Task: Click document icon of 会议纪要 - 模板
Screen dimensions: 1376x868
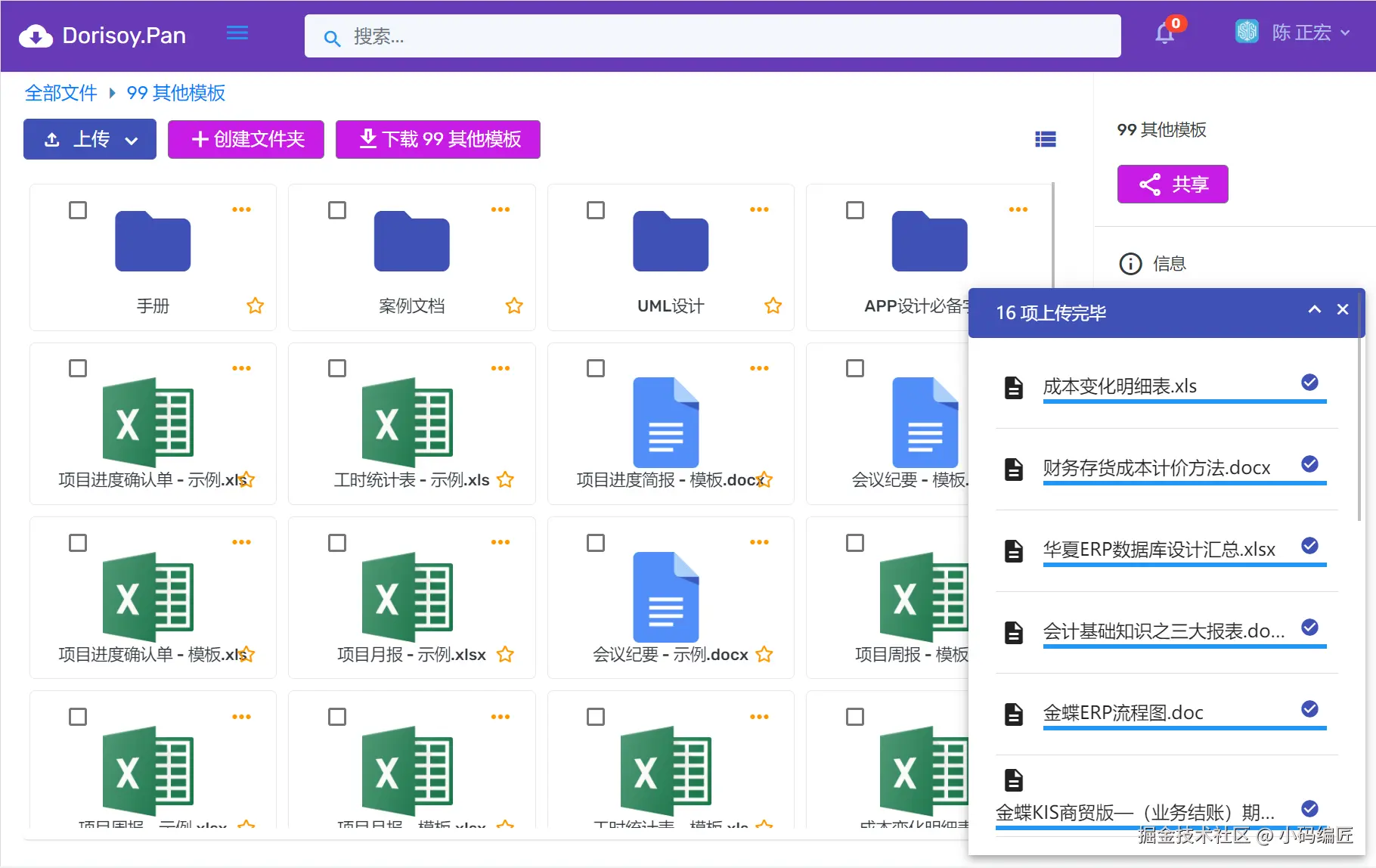Action: pyautogui.click(x=925, y=423)
